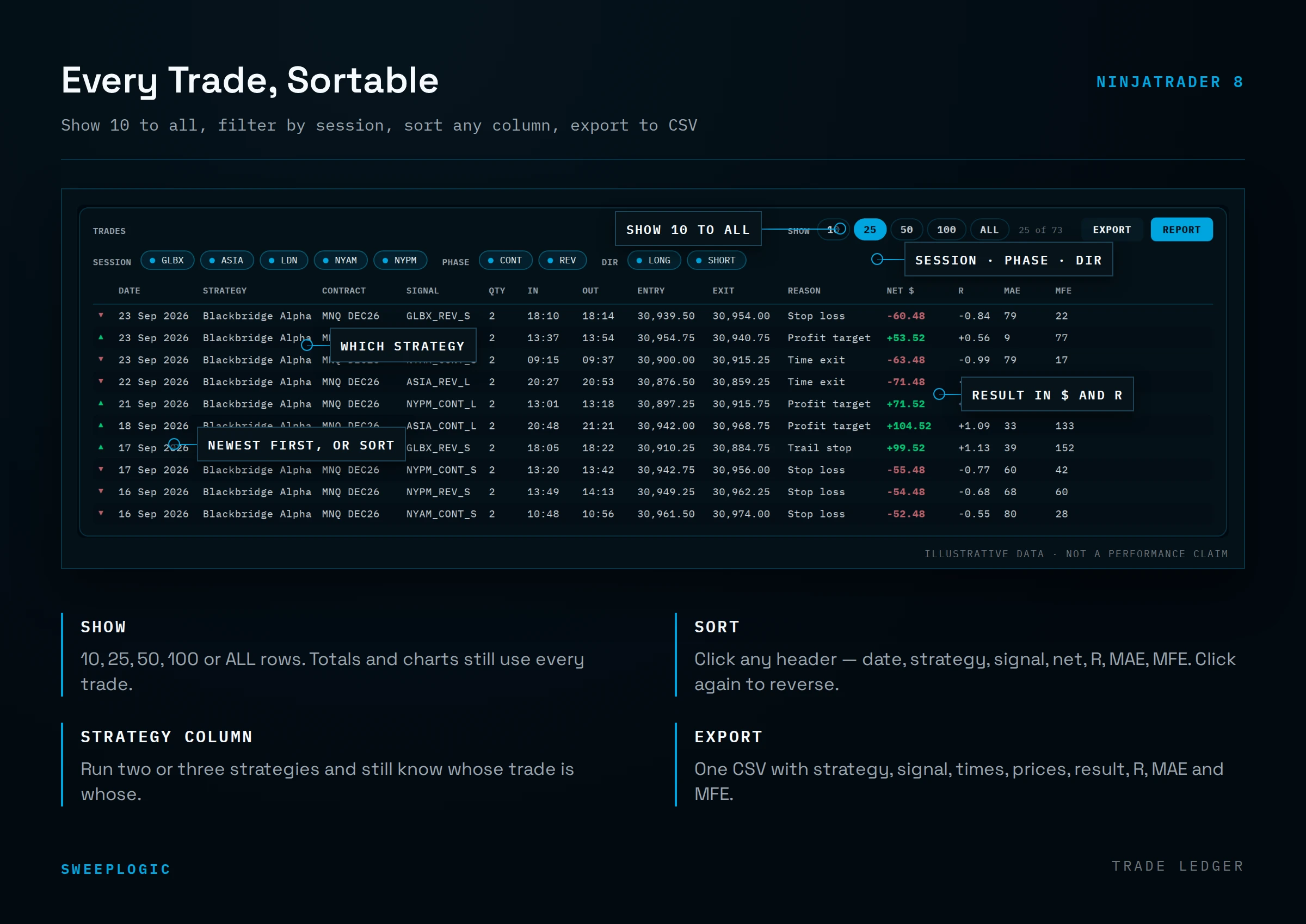1306x924 pixels.
Task: Sort by the SIGNAL column header
Action: click(423, 291)
